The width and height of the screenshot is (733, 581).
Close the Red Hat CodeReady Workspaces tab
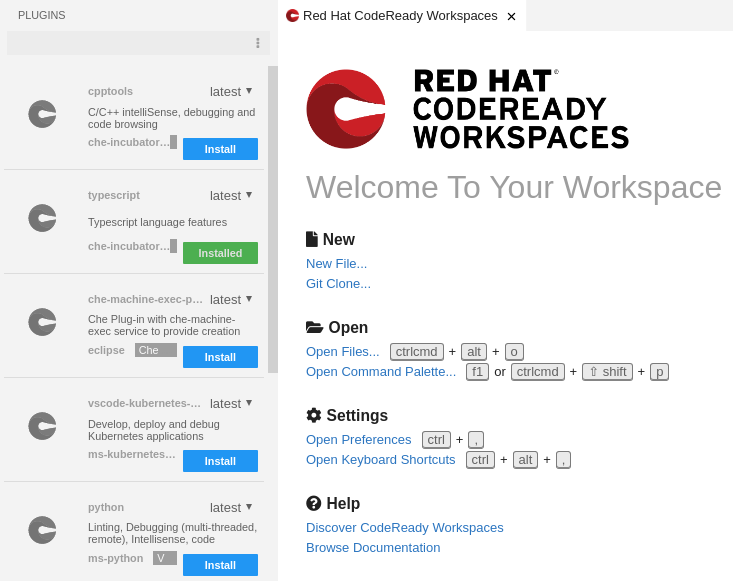pos(511,16)
